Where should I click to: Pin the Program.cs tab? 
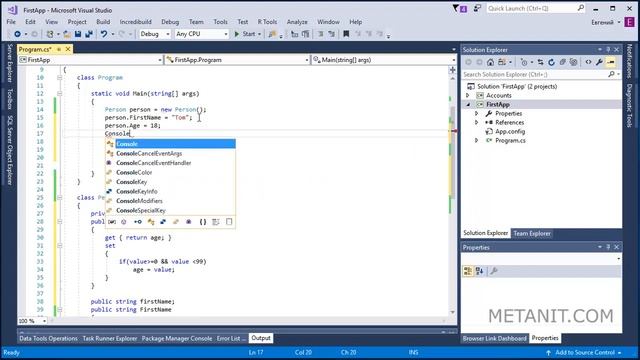pos(59,49)
